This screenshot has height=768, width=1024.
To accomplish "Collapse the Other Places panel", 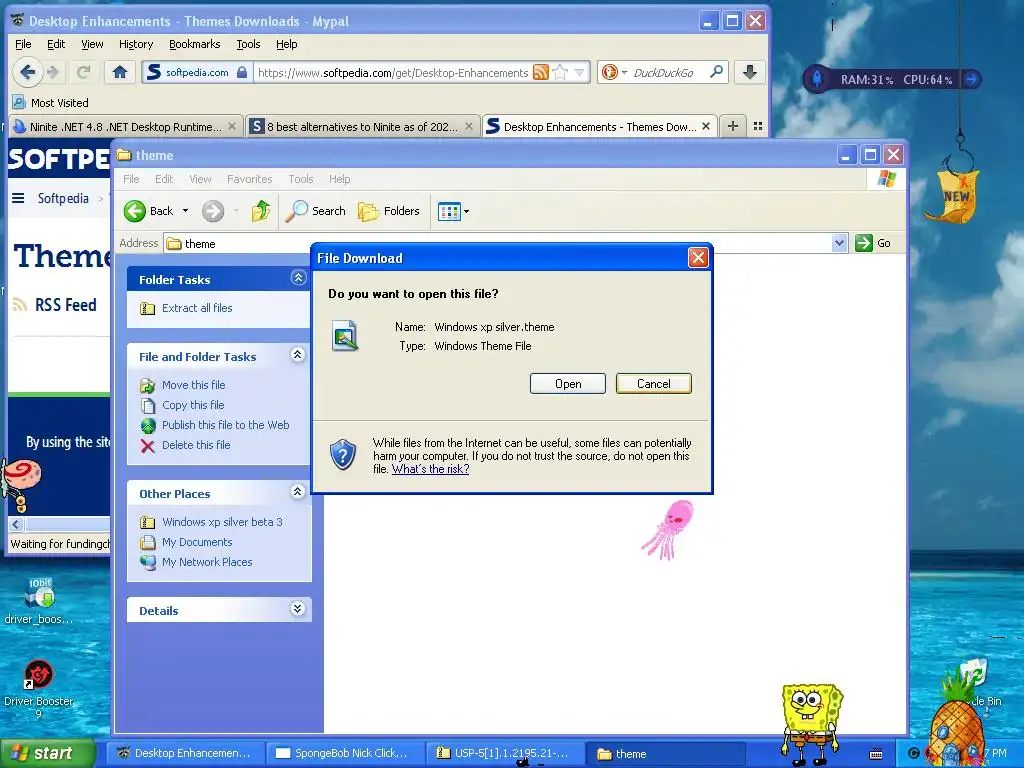I will coord(298,492).
